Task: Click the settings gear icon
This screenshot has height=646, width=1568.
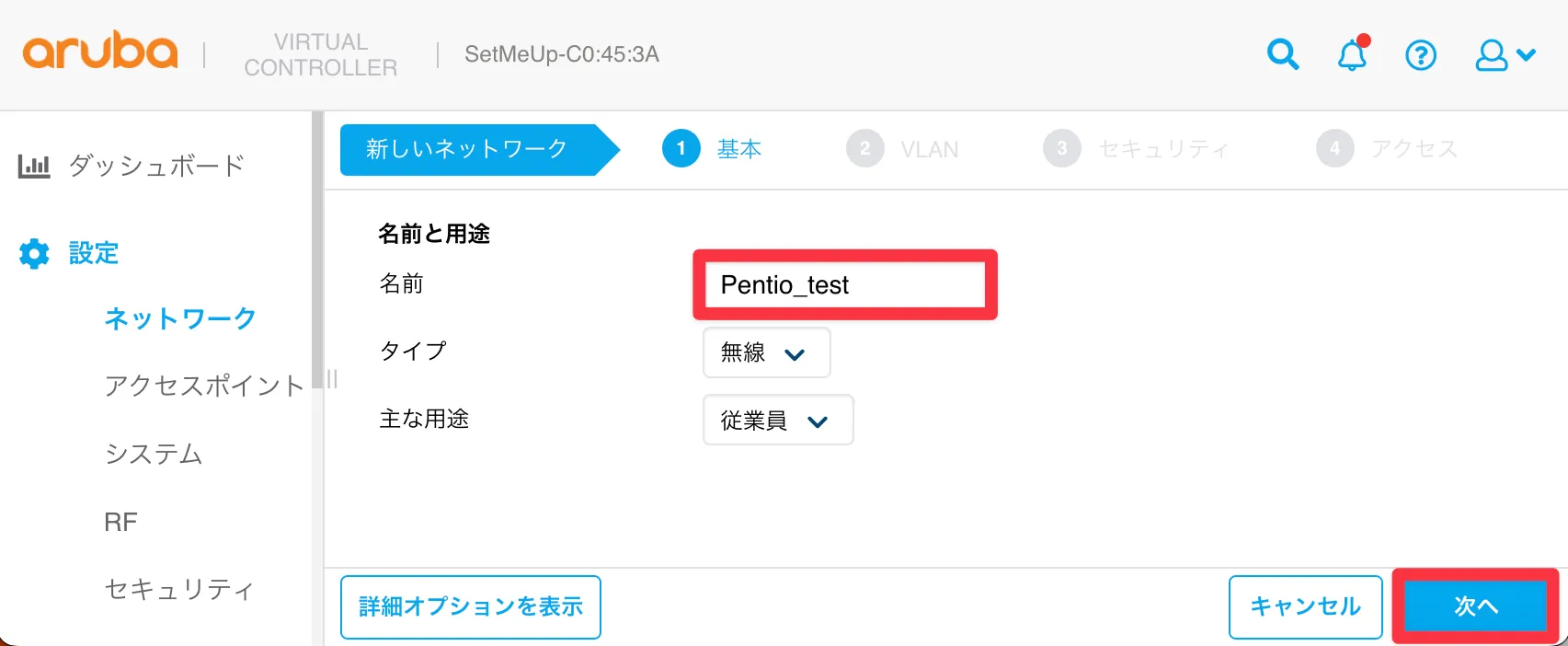Action: tap(34, 253)
